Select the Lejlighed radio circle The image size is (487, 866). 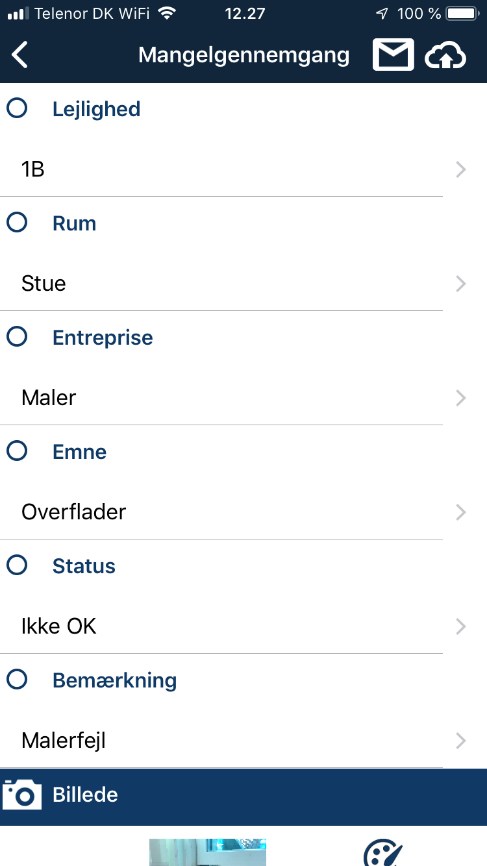[17, 108]
